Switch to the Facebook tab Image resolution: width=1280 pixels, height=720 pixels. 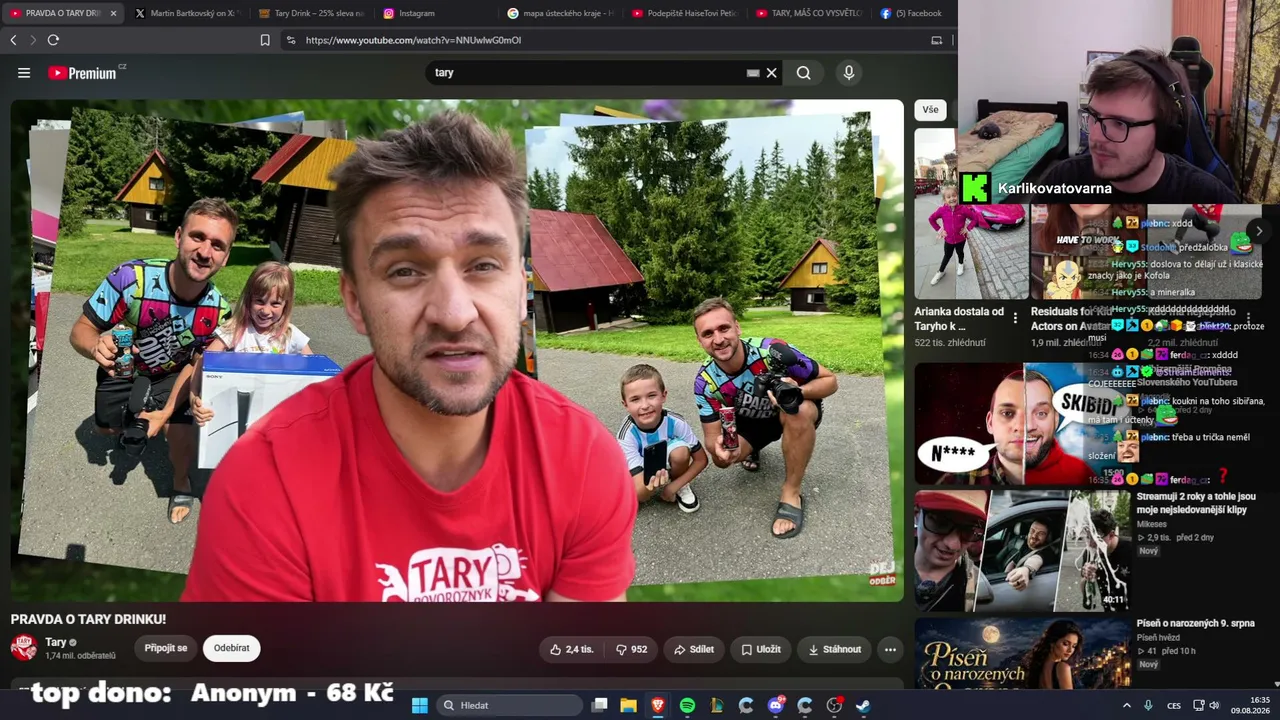[912, 13]
